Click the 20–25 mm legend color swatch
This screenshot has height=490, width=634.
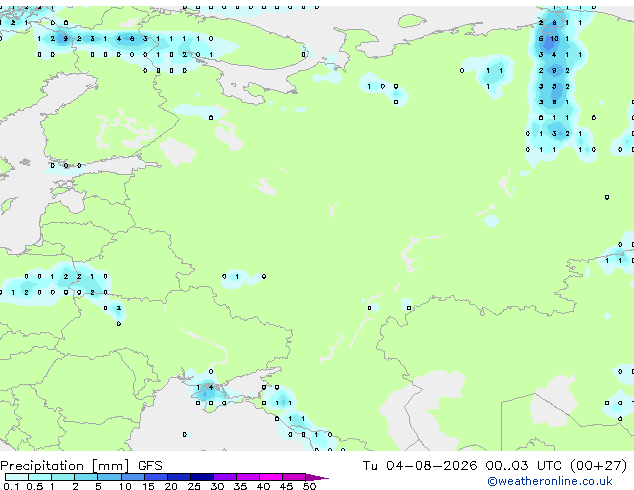pos(178,477)
